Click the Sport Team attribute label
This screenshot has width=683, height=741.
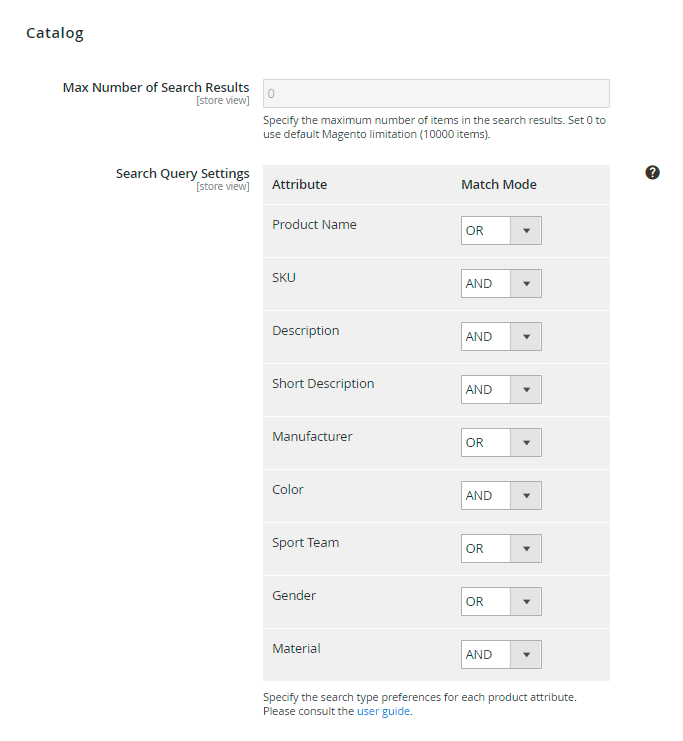305,543
